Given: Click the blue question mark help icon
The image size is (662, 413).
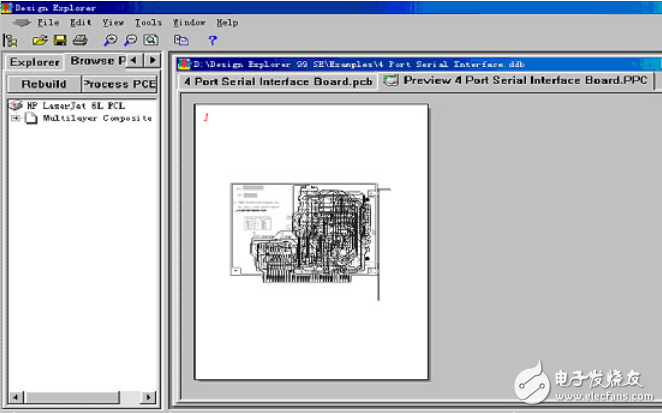Looking at the screenshot, I should 212,40.
